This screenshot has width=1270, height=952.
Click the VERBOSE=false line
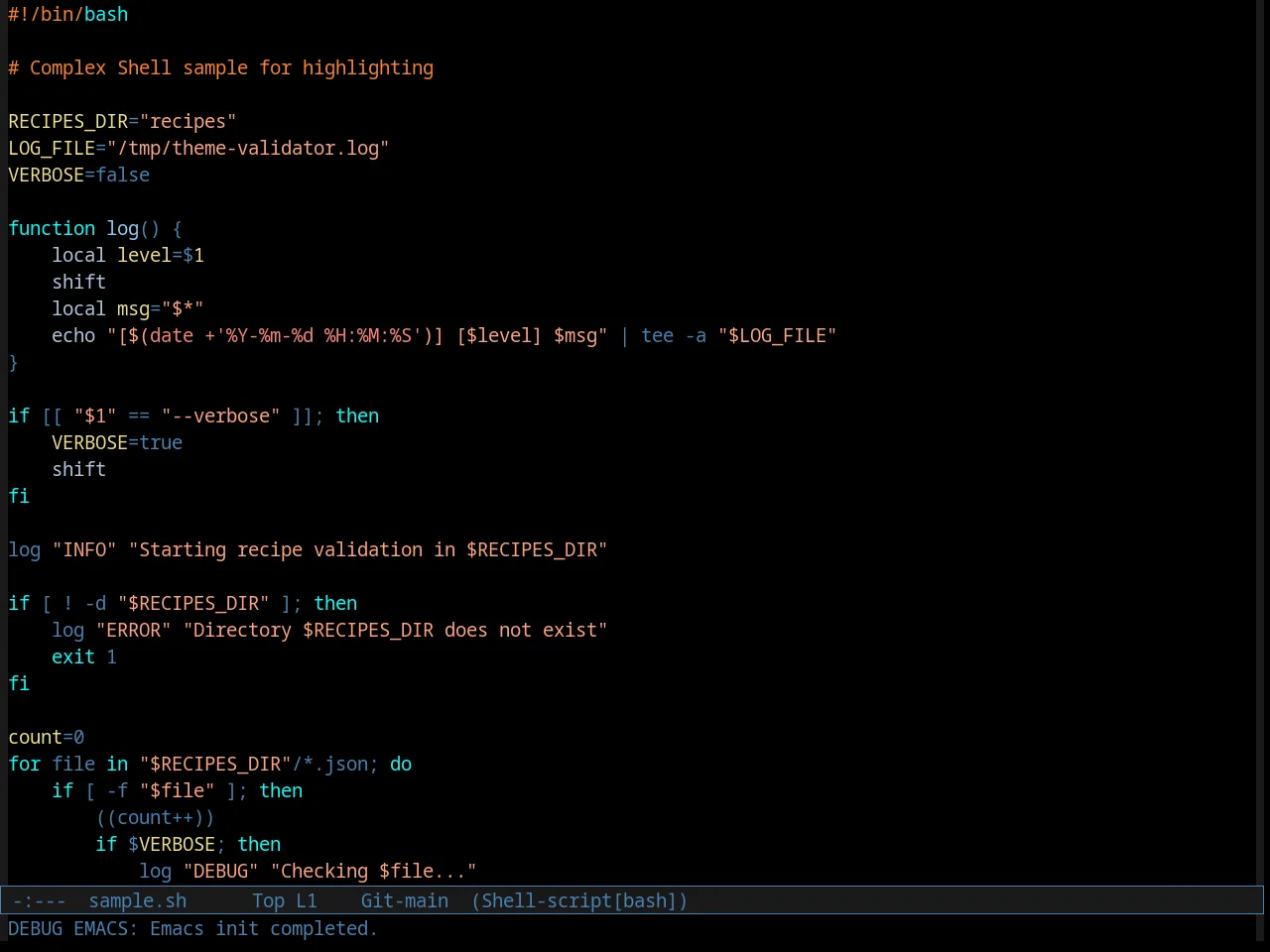tap(79, 175)
